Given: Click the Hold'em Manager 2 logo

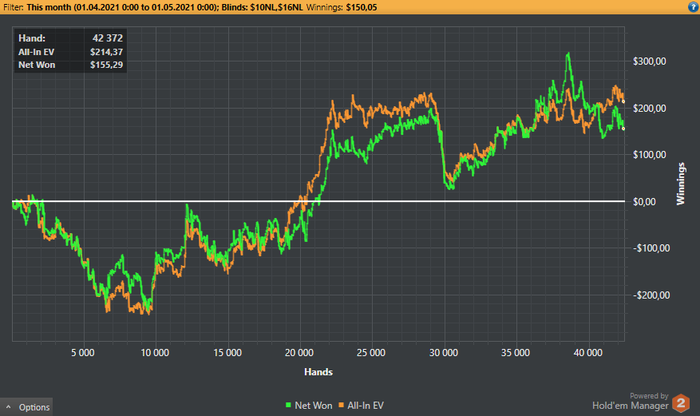Looking at the screenshot, I should tap(681, 403).
